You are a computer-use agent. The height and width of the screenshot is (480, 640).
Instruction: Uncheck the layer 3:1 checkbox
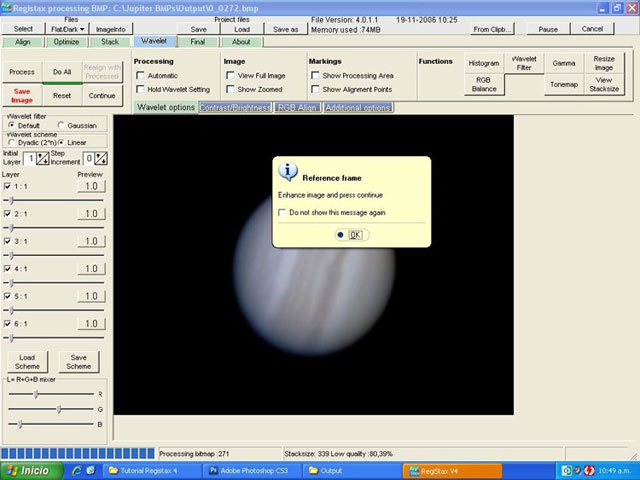pos(8,242)
